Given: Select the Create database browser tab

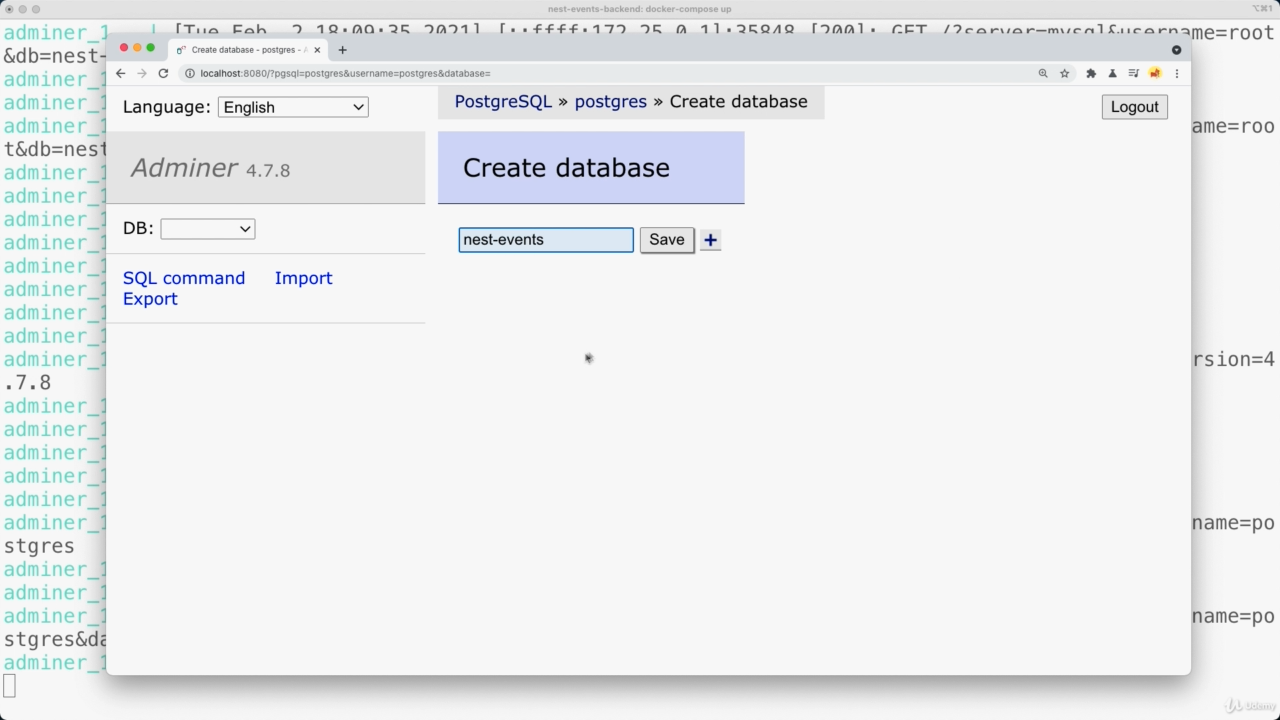Looking at the screenshot, I should point(245,49).
